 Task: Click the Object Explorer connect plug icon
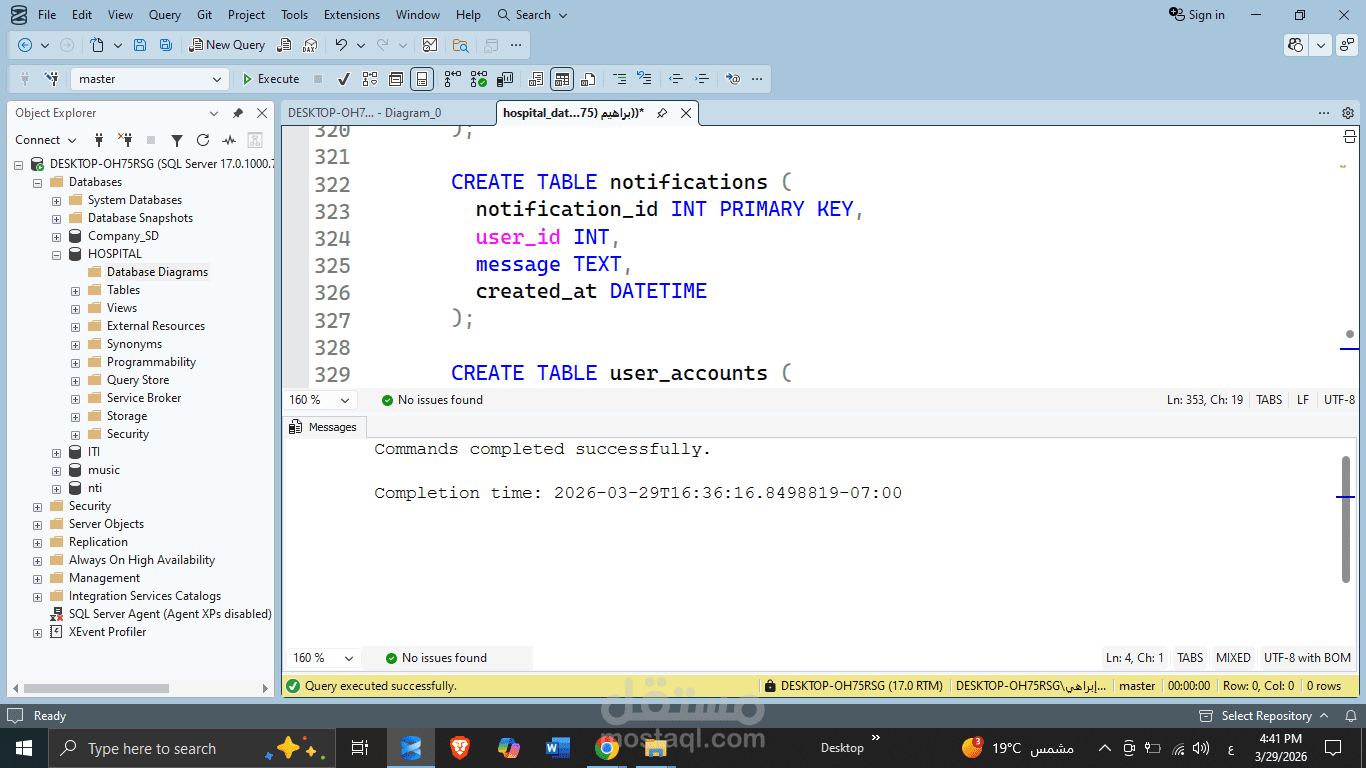tap(99, 140)
